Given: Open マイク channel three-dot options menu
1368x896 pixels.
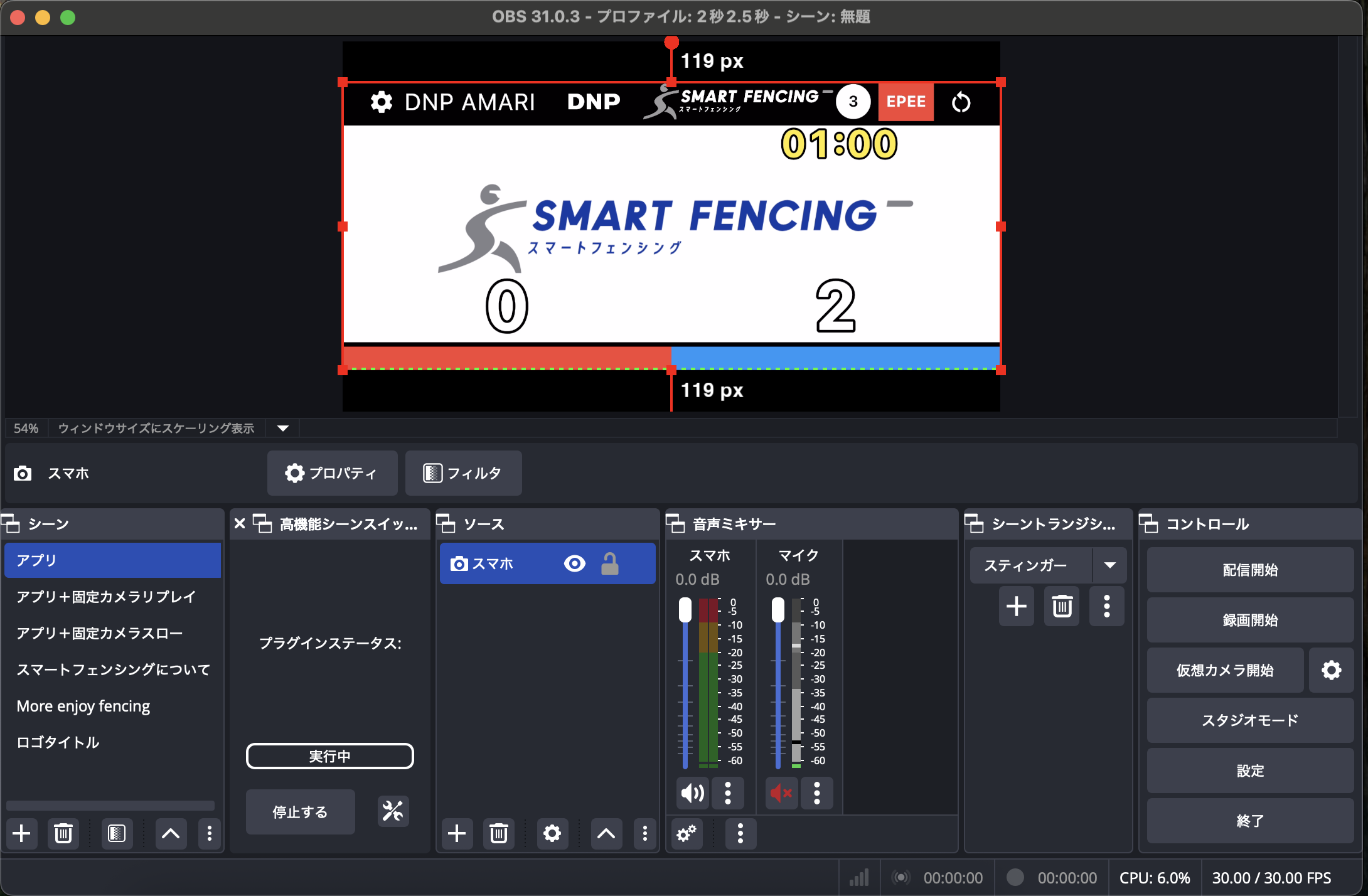Looking at the screenshot, I should (816, 793).
